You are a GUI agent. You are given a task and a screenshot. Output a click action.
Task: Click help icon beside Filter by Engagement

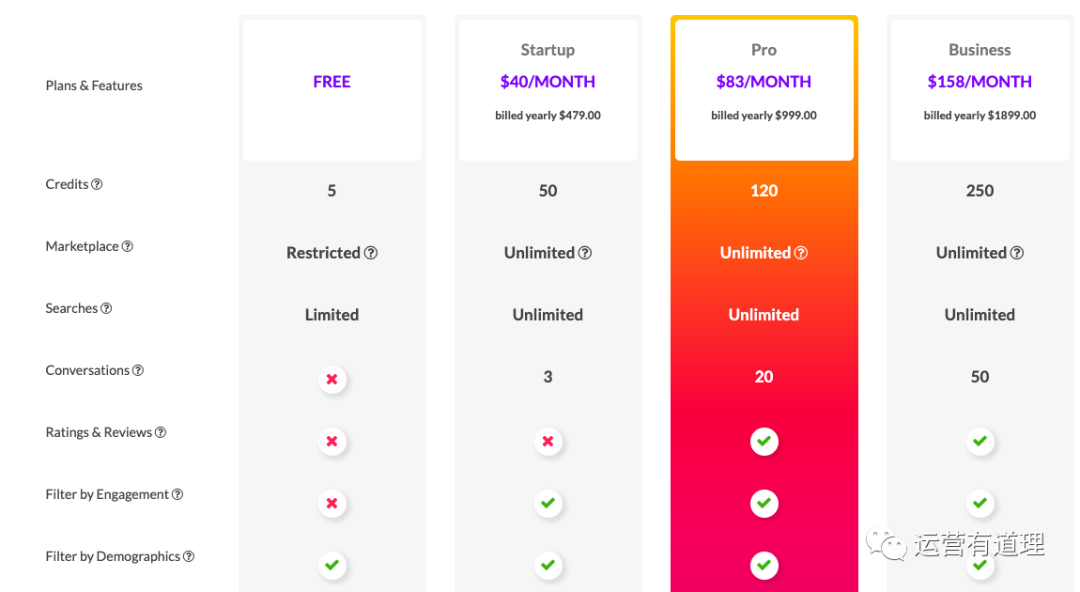tap(177, 495)
